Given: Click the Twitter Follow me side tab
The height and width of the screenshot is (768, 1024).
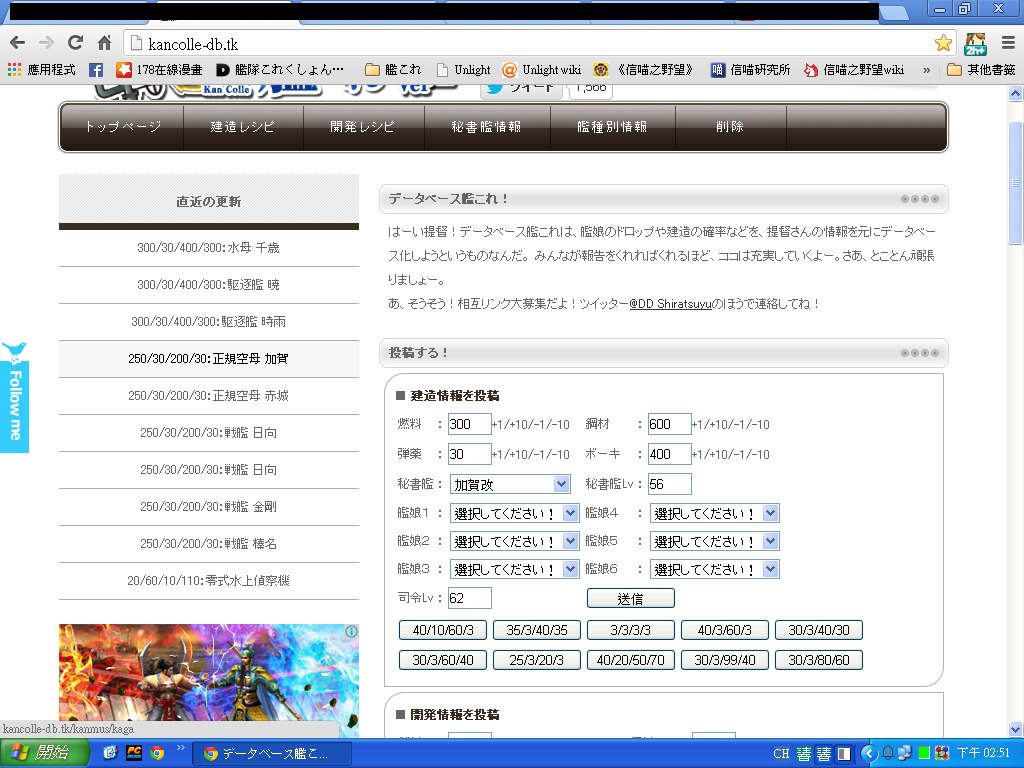Looking at the screenshot, I should click(x=14, y=397).
